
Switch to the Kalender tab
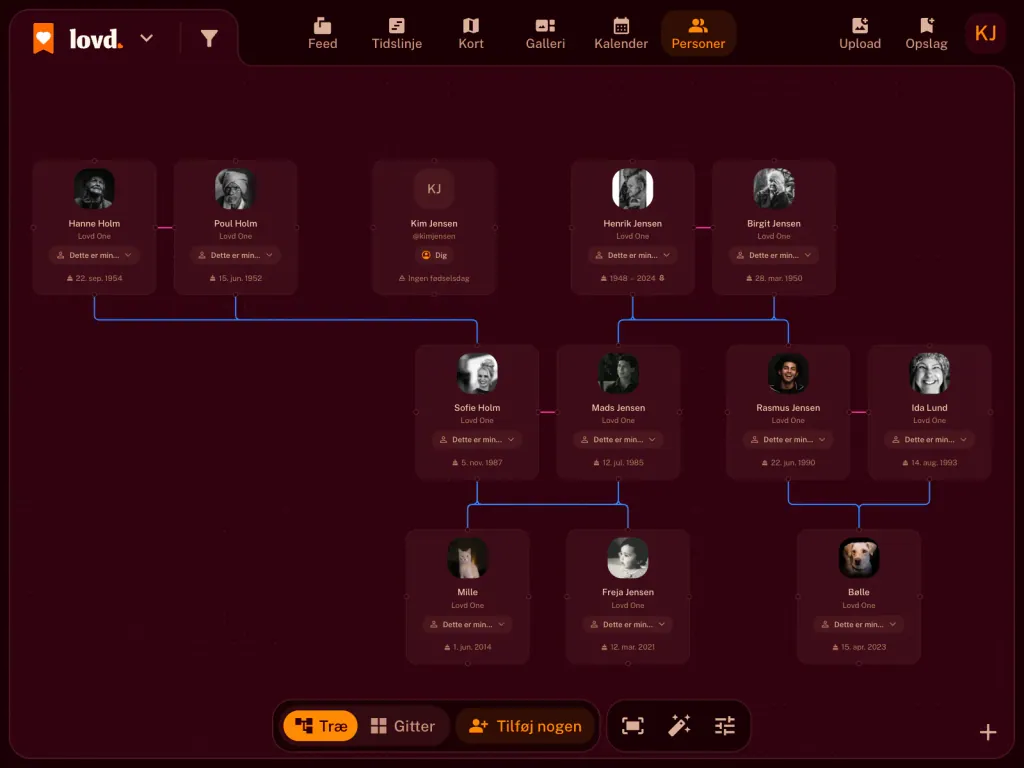pyautogui.click(x=621, y=34)
